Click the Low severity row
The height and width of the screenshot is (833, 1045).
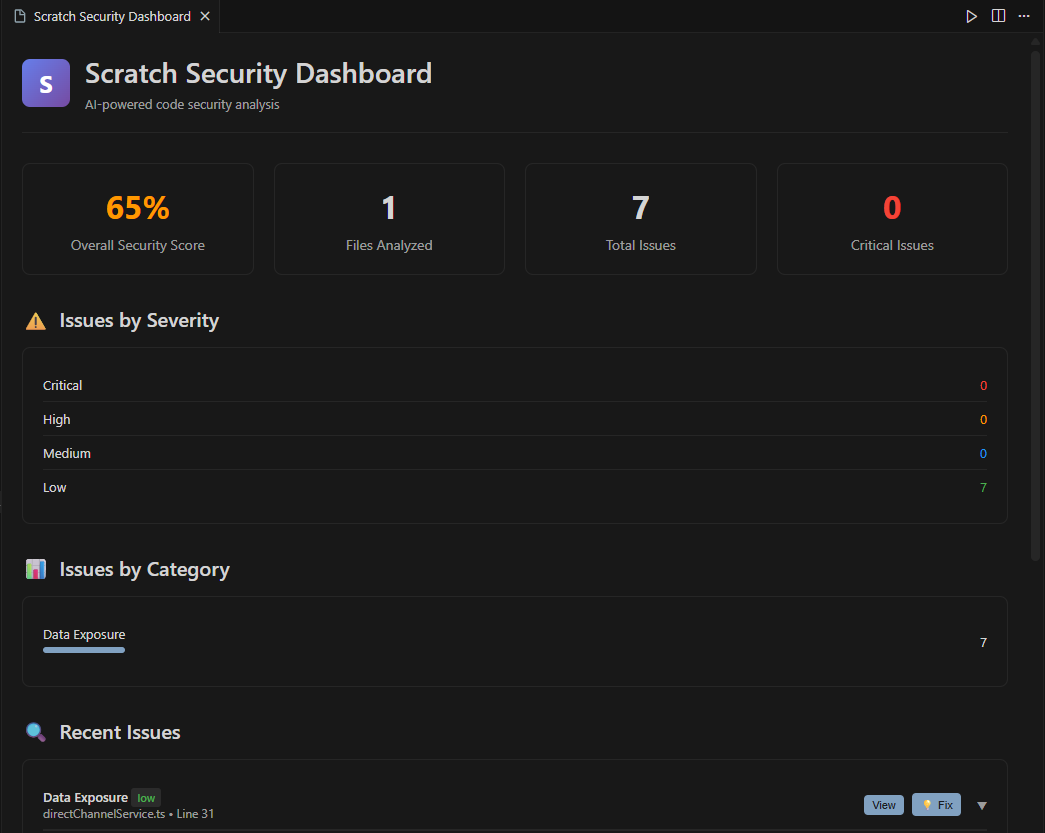(515, 487)
